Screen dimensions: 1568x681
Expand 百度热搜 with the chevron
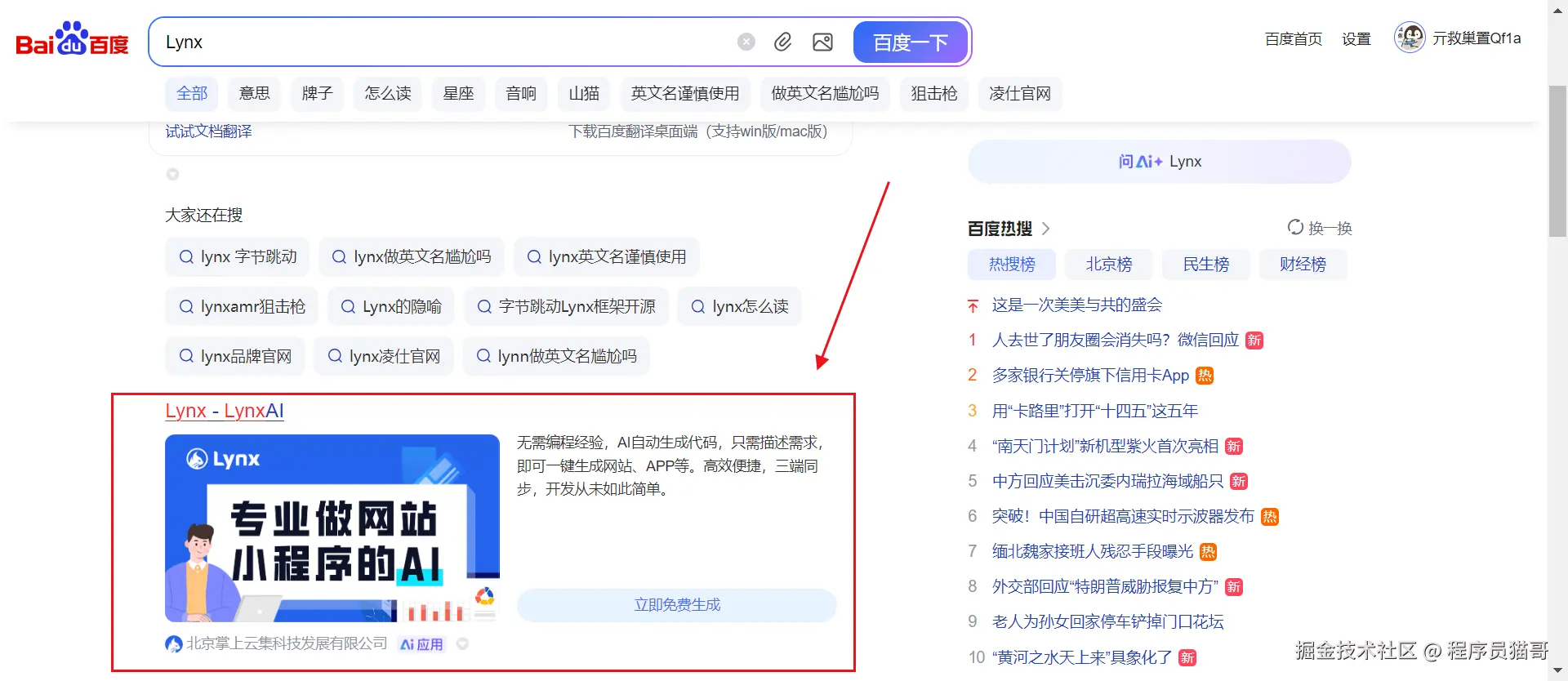(1045, 229)
